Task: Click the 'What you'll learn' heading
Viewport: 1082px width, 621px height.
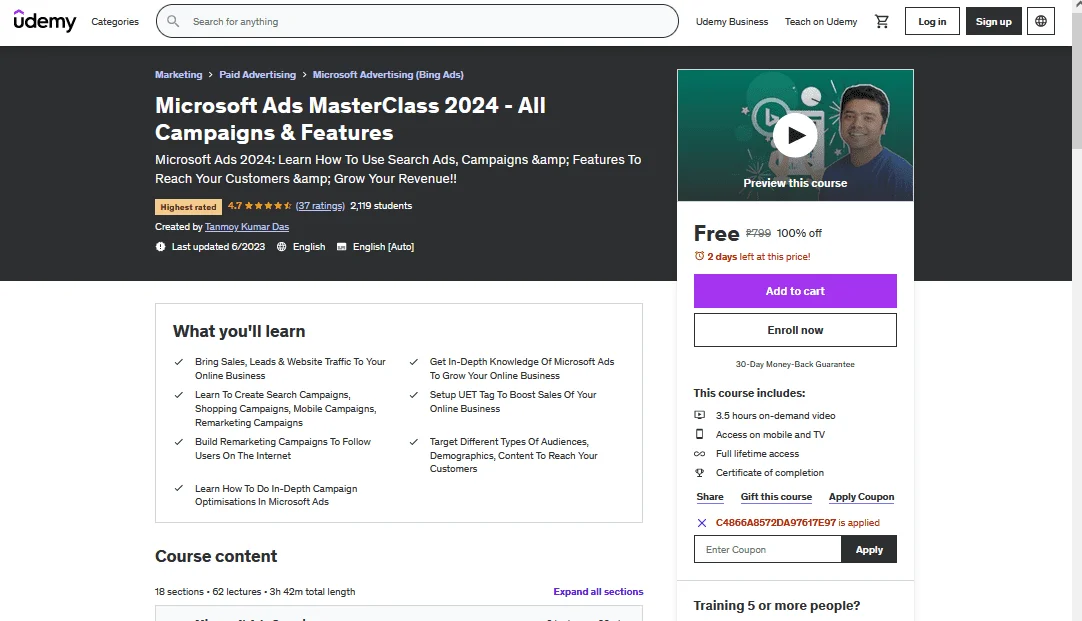Action: pos(239,331)
